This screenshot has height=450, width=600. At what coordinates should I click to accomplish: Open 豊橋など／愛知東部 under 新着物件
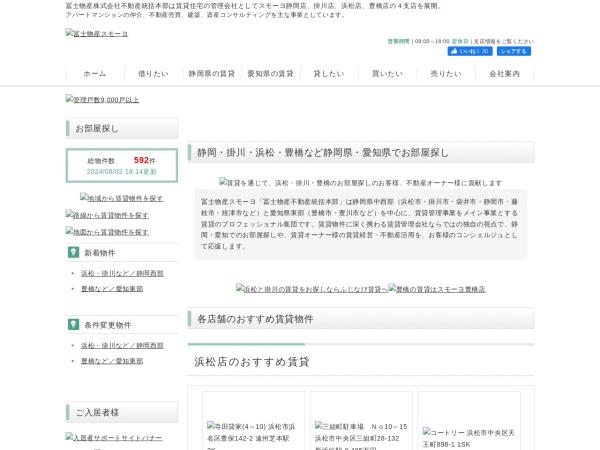coord(112,289)
